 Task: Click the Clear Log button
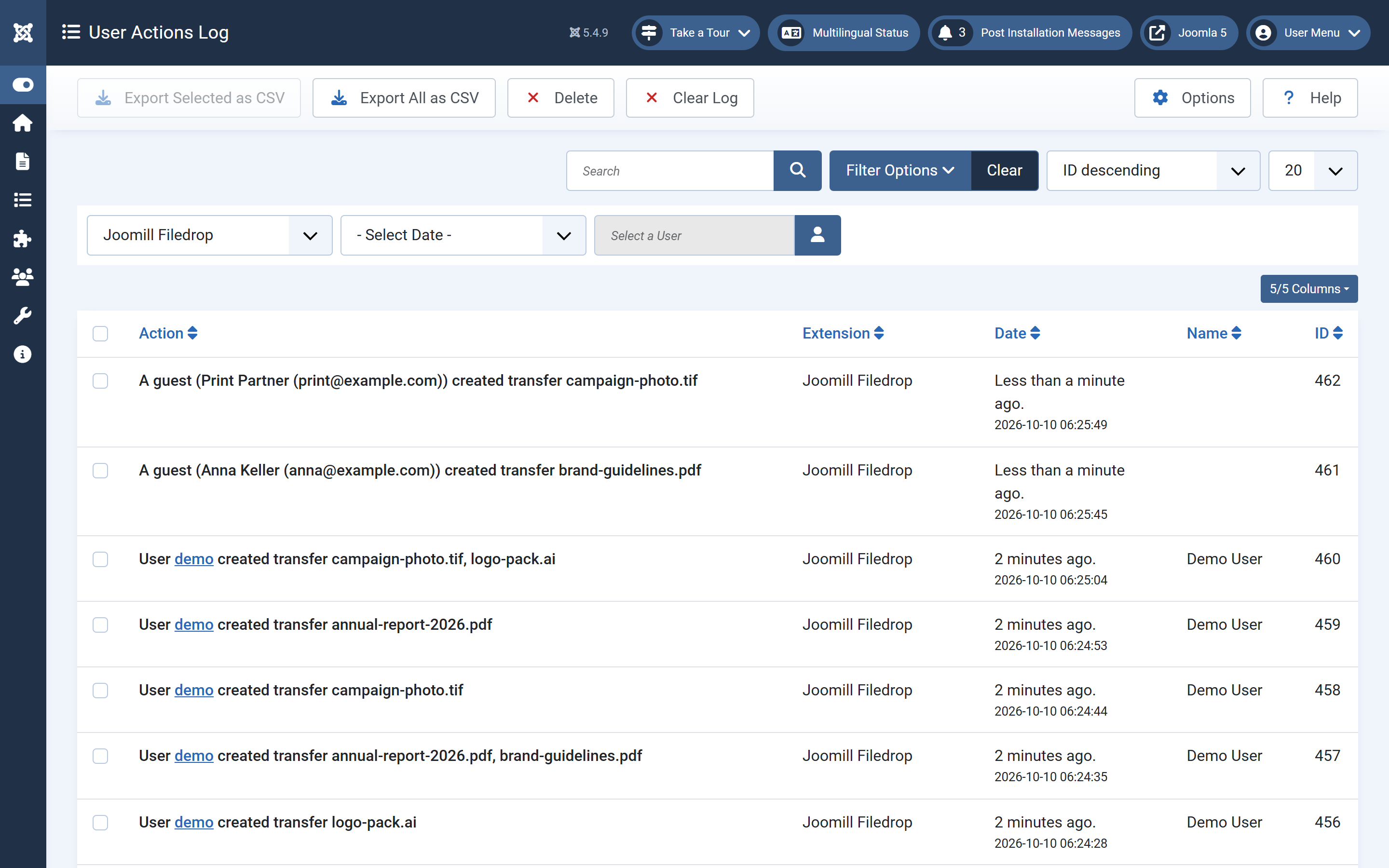[x=690, y=98]
